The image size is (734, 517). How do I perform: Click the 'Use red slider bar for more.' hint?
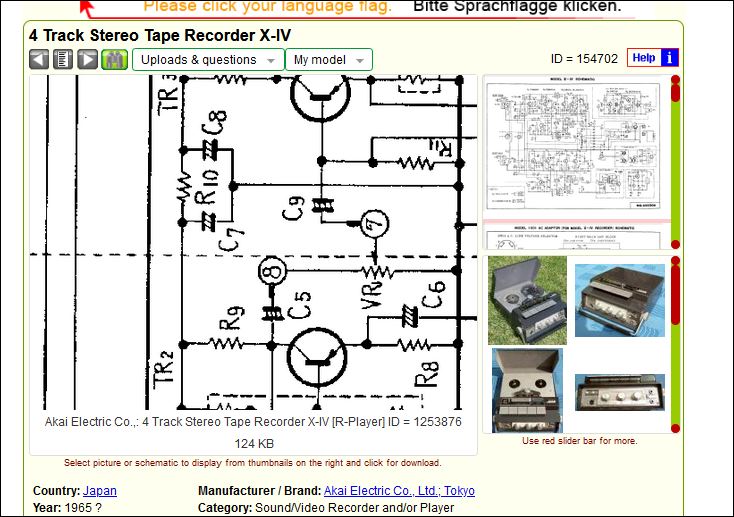point(580,441)
